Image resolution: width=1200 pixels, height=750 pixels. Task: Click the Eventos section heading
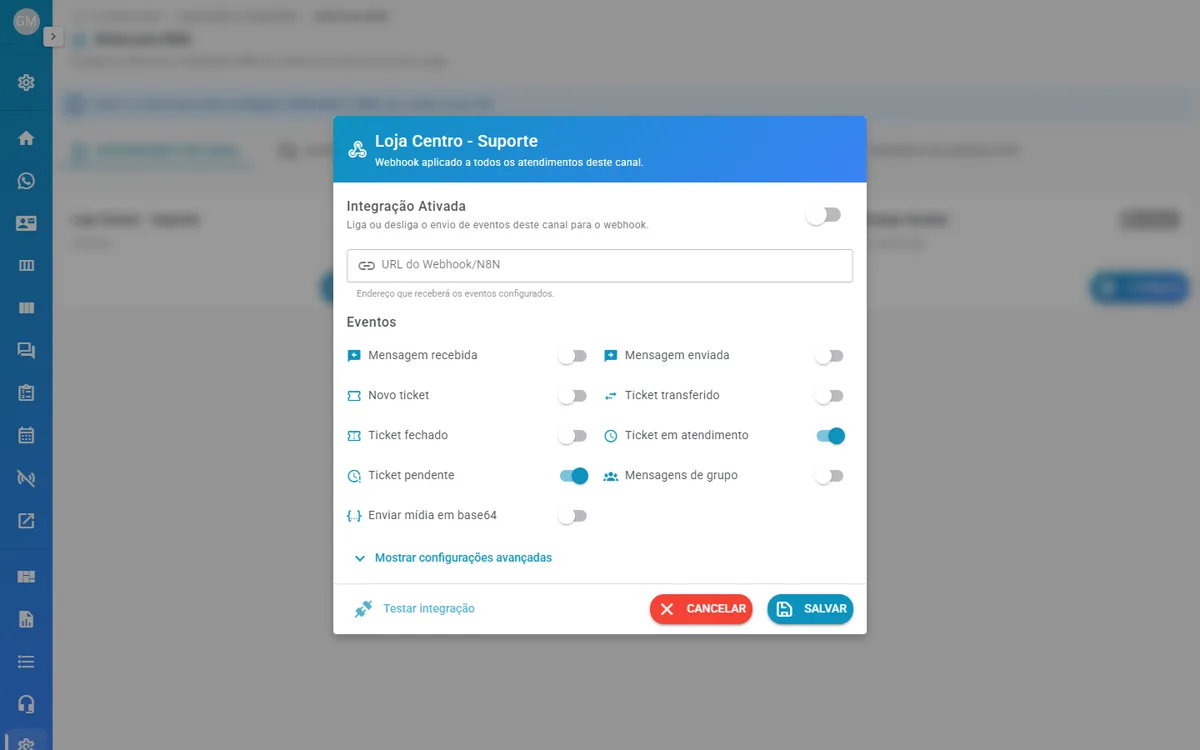tap(371, 322)
